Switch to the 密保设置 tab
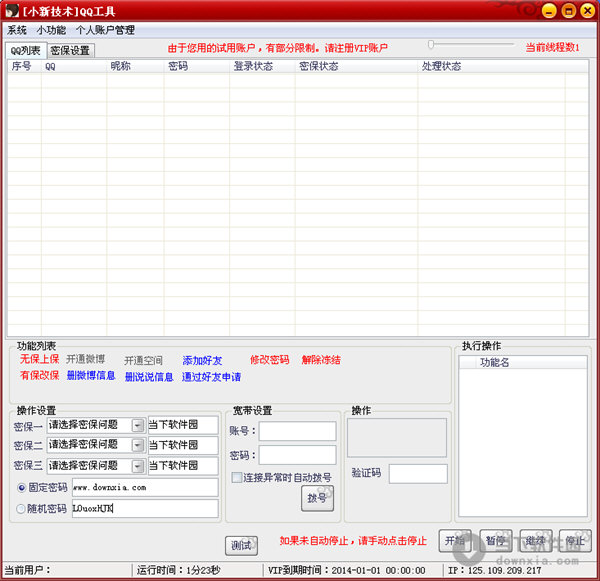Viewport: 600px width, 581px height. 70,51
